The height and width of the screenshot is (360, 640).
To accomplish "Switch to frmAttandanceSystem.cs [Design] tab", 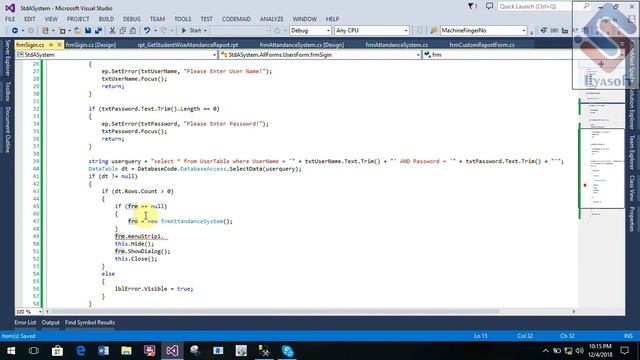I will point(302,44).
